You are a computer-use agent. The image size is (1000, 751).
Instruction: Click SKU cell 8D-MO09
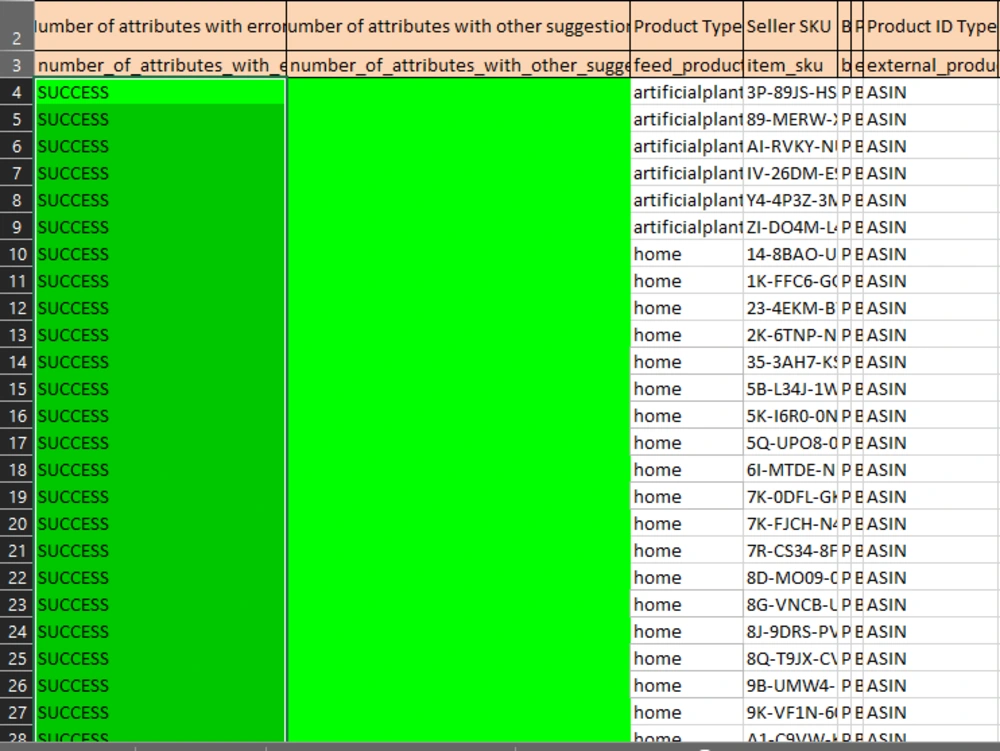click(790, 578)
